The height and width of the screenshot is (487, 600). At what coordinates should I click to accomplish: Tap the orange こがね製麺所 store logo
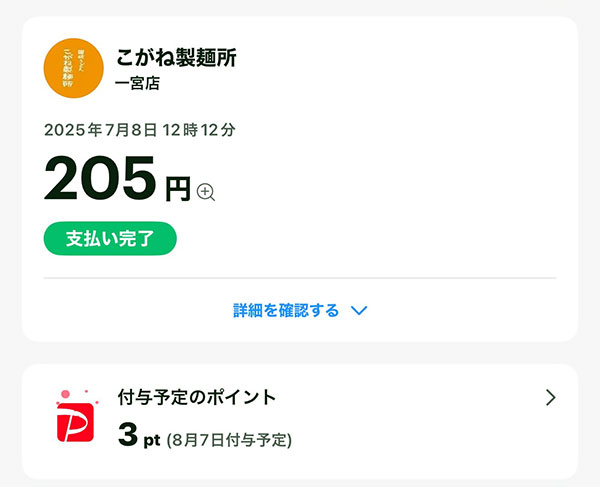click(73, 68)
